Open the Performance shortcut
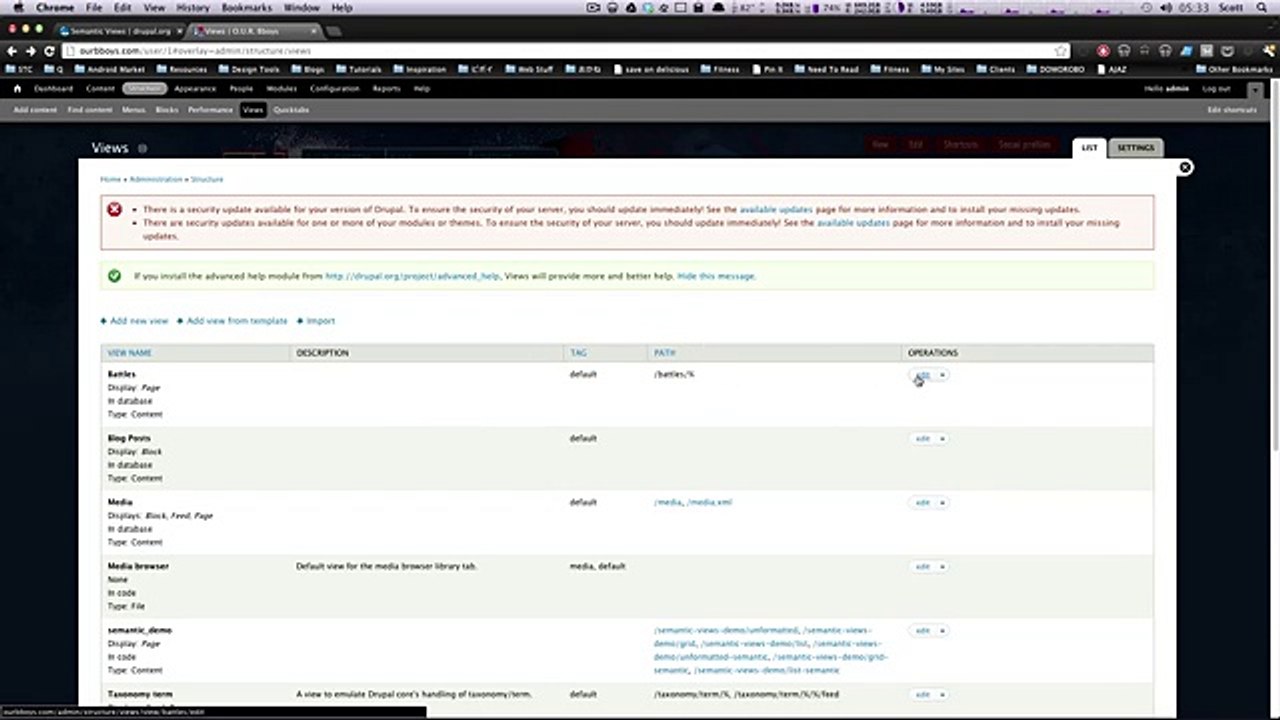 click(x=210, y=110)
